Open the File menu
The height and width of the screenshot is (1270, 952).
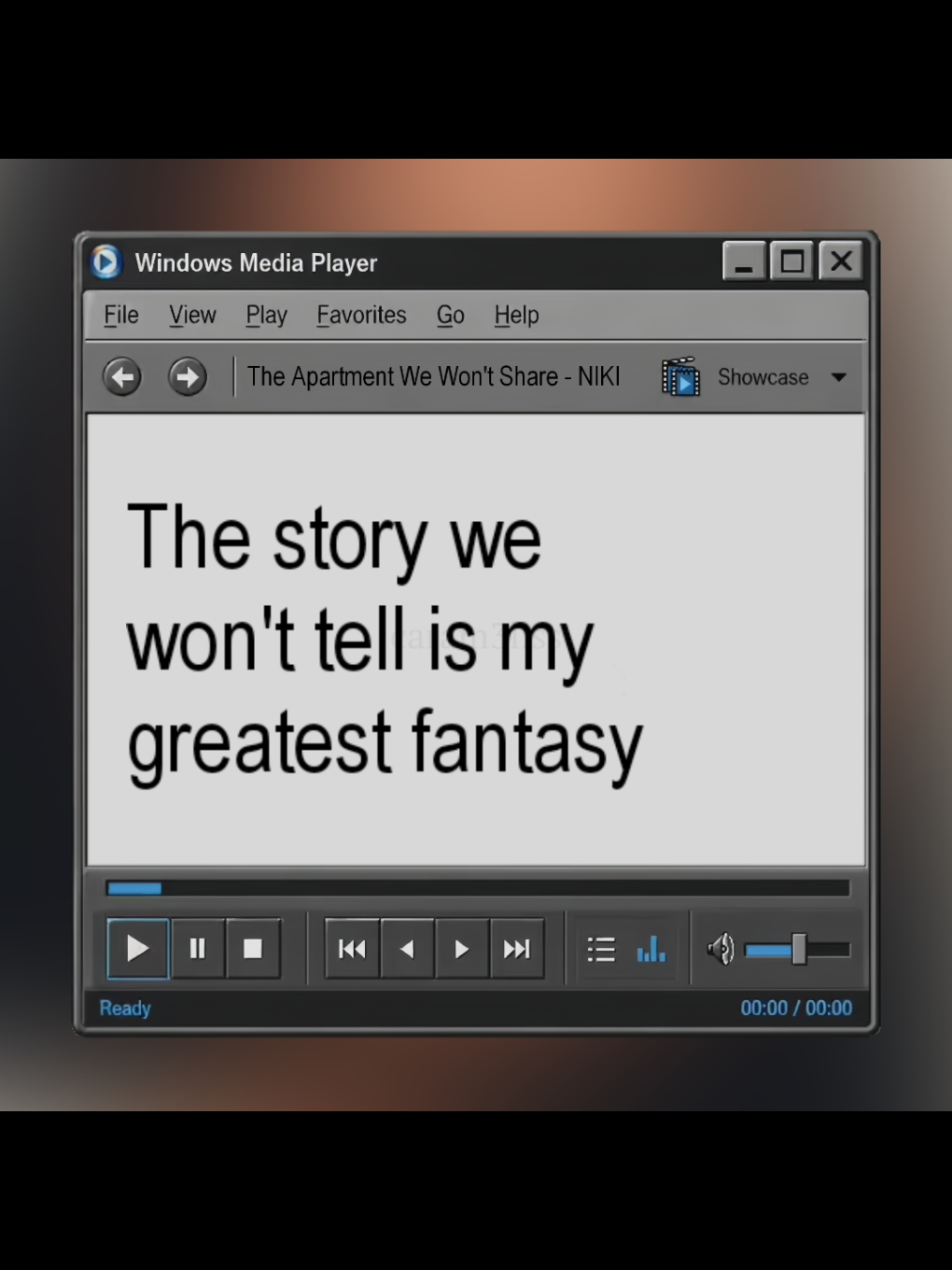(x=121, y=315)
